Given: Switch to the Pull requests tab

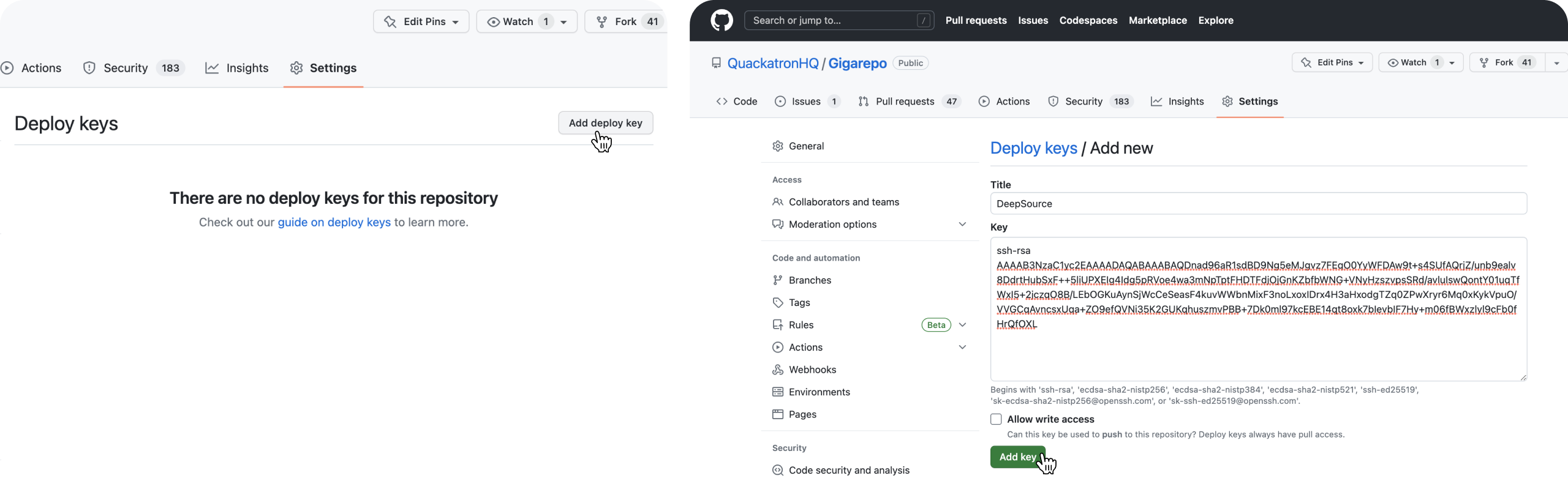Looking at the screenshot, I should pos(910,102).
